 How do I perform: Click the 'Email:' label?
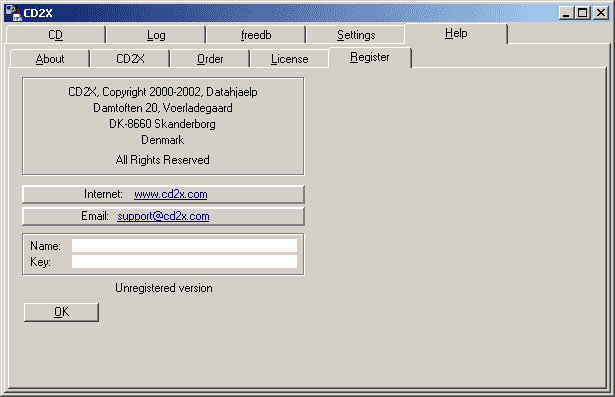pos(95,216)
